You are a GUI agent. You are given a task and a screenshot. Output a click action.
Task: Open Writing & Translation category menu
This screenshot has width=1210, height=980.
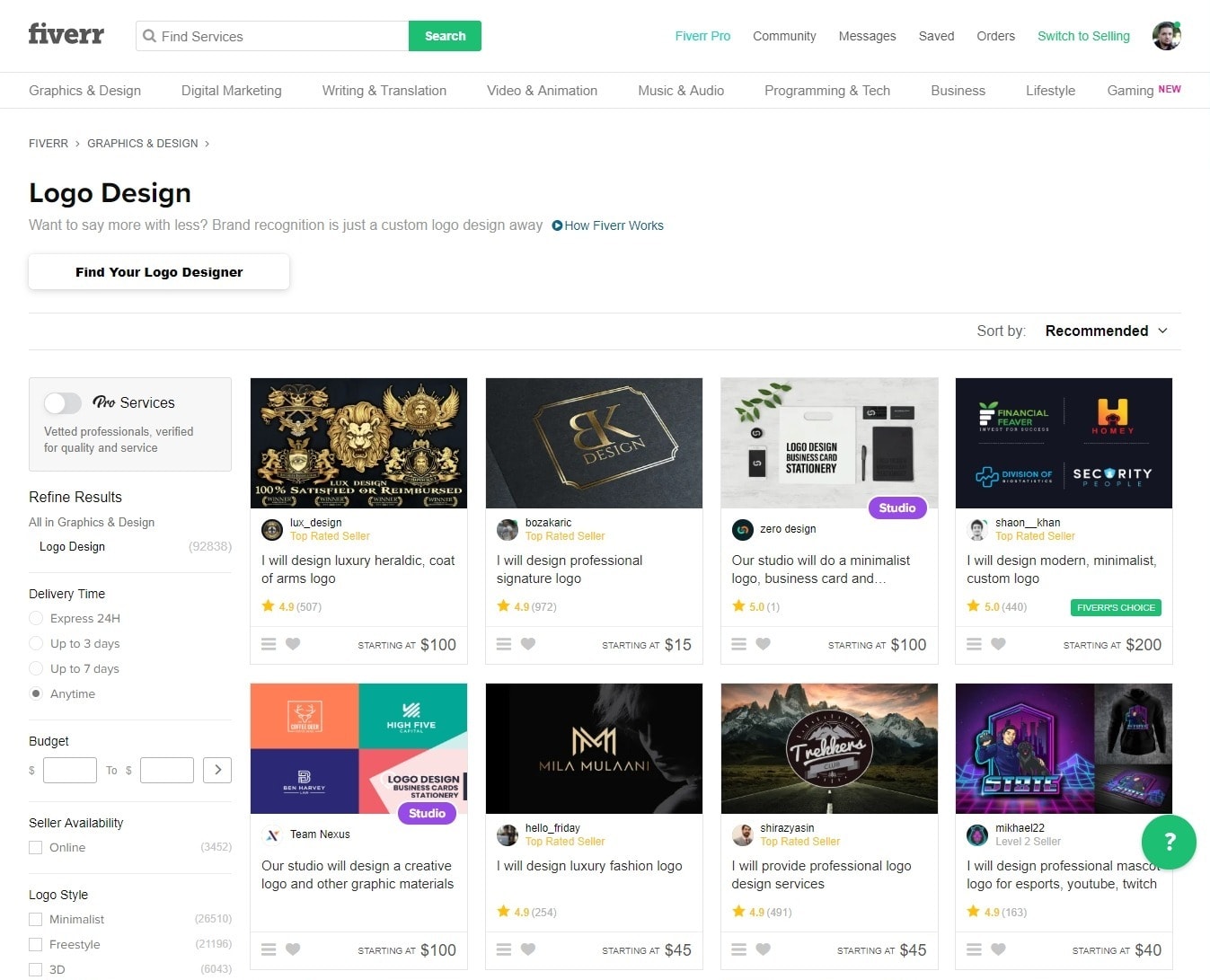point(384,91)
